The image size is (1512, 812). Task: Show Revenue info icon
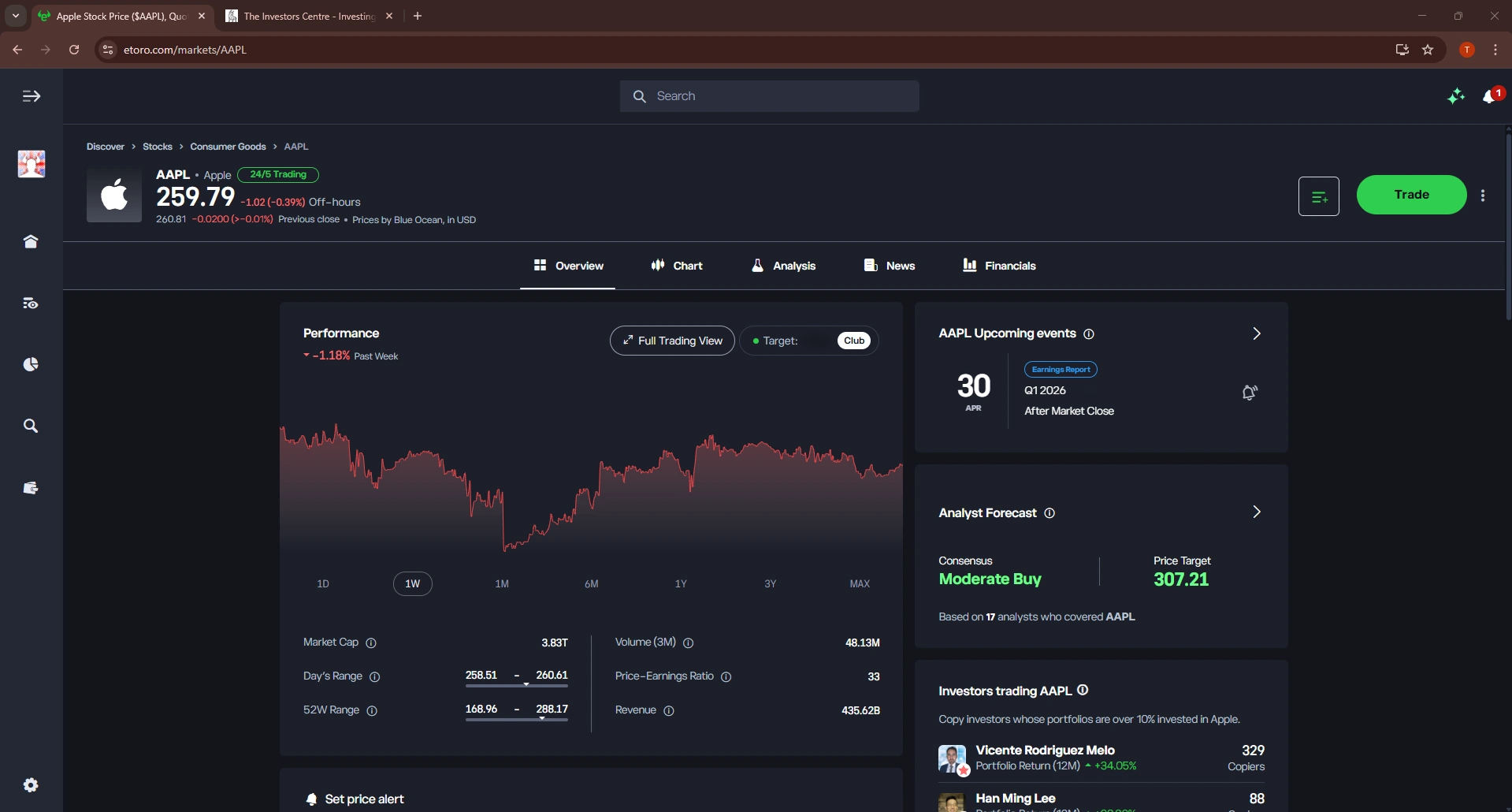[x=669, y=711]
